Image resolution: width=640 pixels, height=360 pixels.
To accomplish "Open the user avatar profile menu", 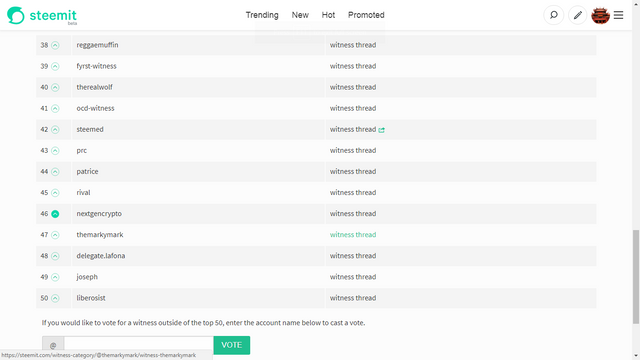I will 600,16.
